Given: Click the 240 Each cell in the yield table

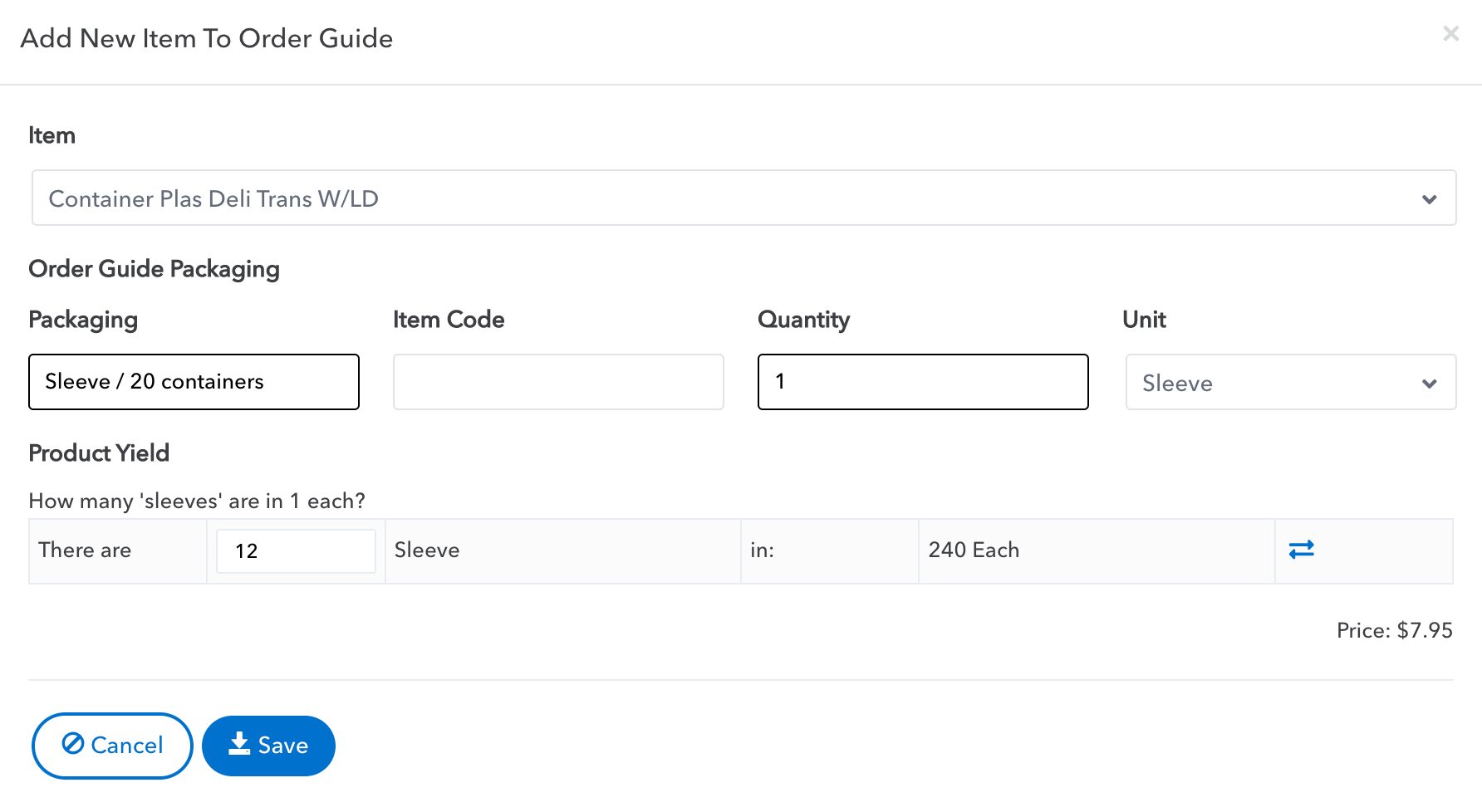Looking at the screenshot, I should (x=974, y=550).
